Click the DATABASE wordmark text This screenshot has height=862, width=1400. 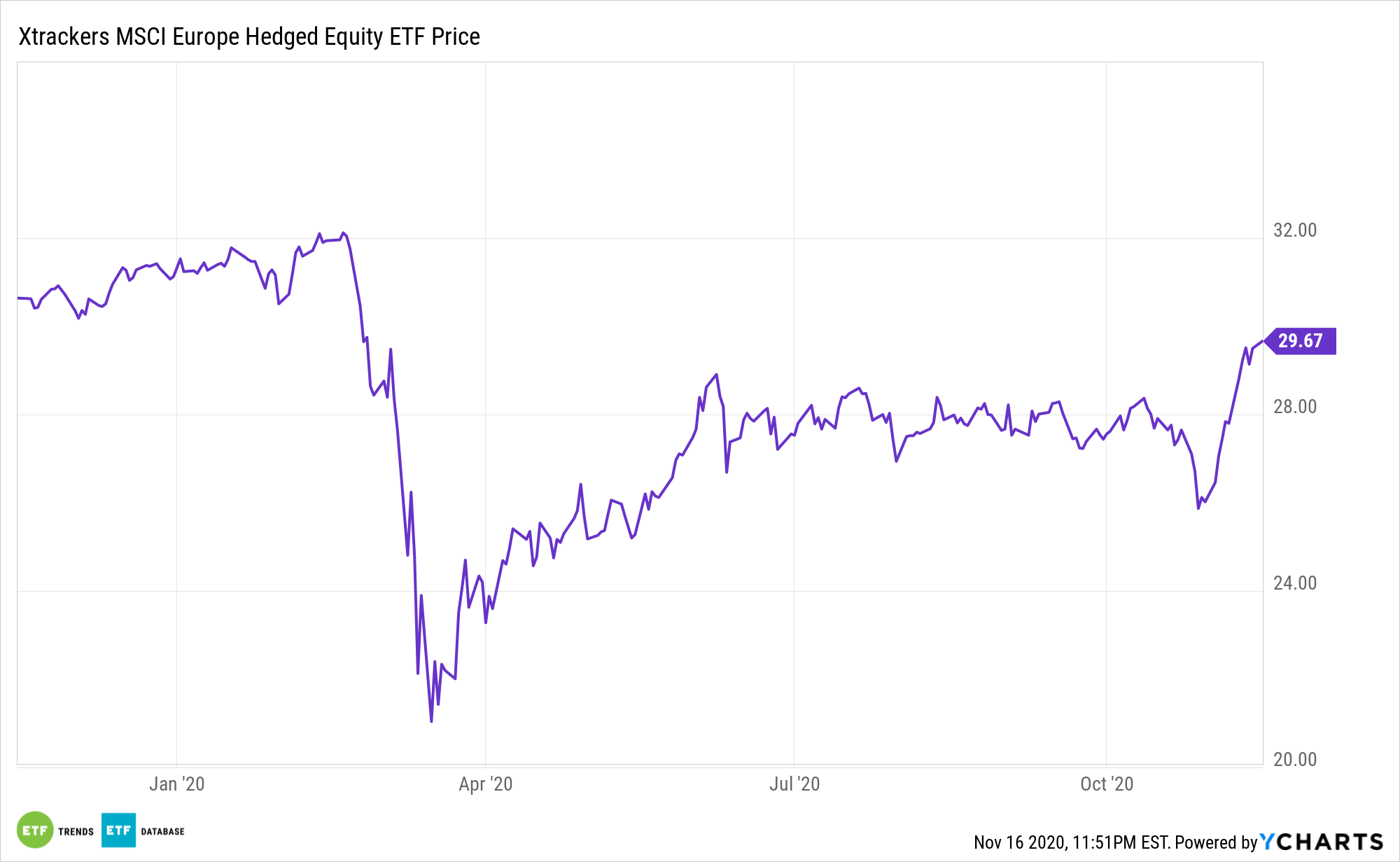[162, 831]
